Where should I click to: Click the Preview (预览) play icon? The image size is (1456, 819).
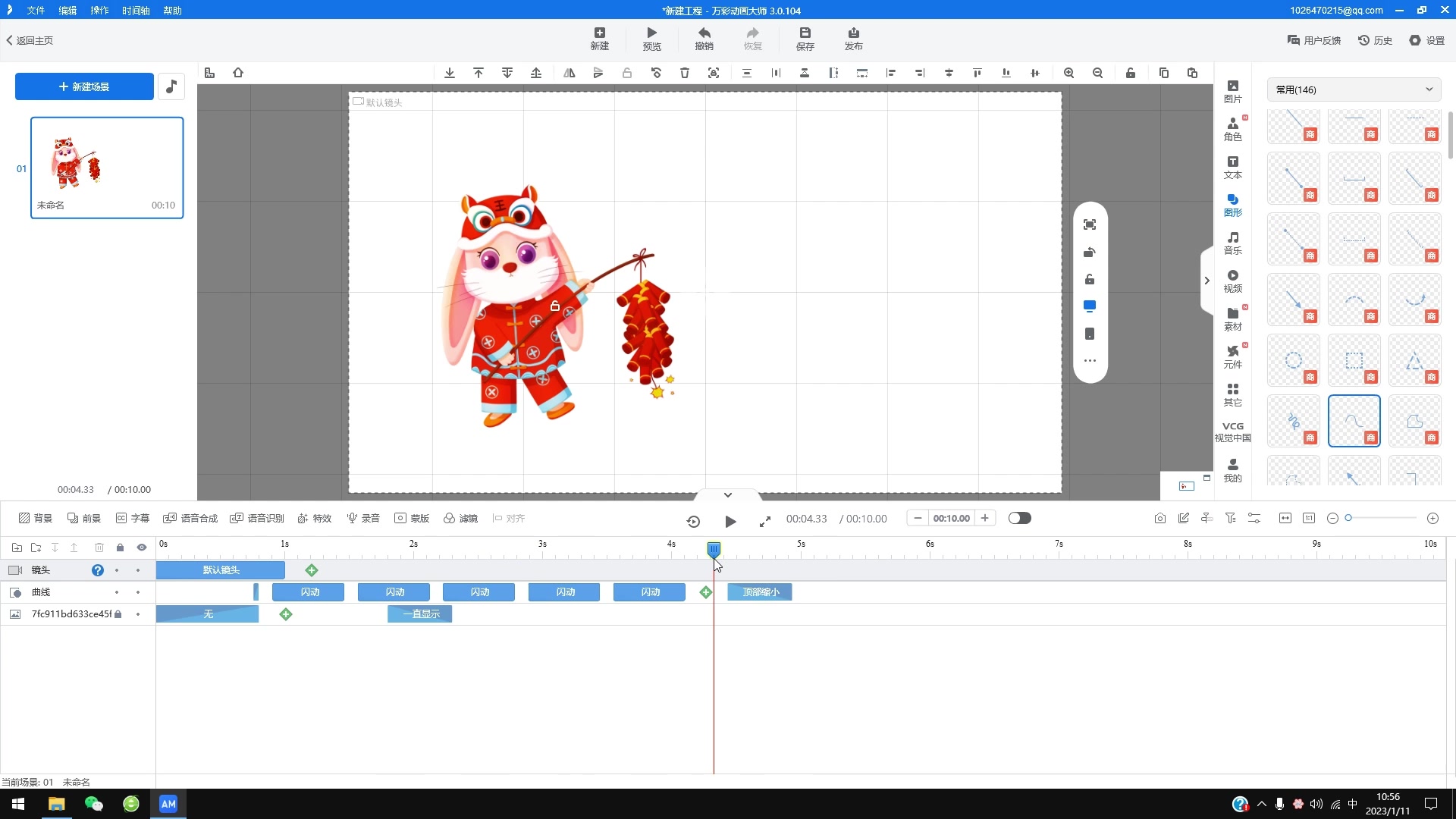[651, 33]
